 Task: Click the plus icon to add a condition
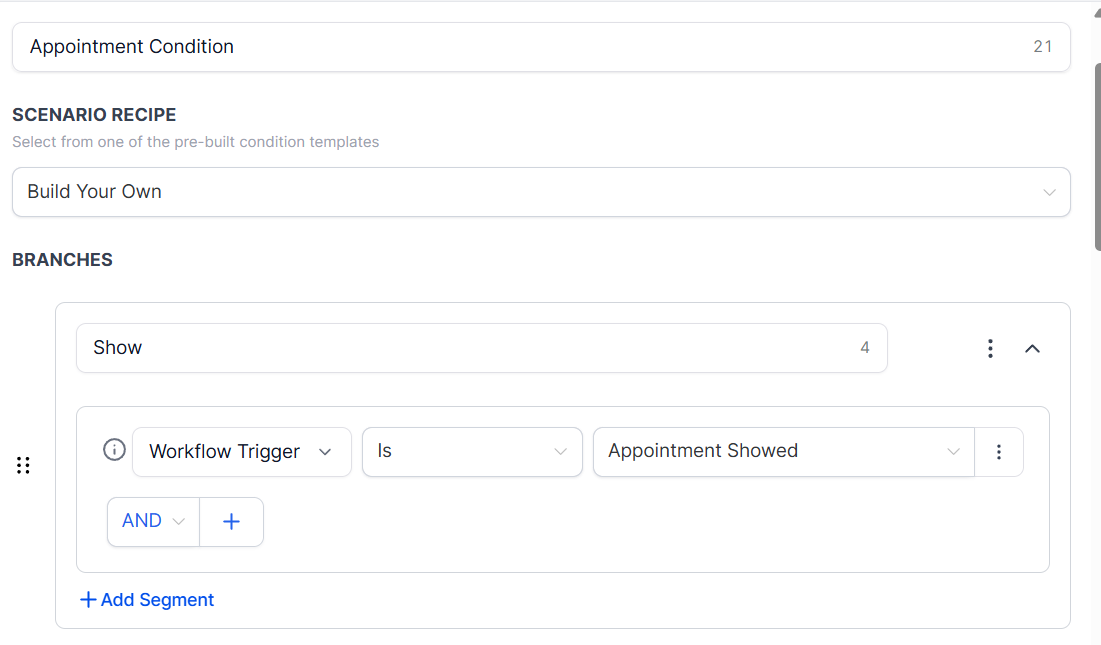231,521
